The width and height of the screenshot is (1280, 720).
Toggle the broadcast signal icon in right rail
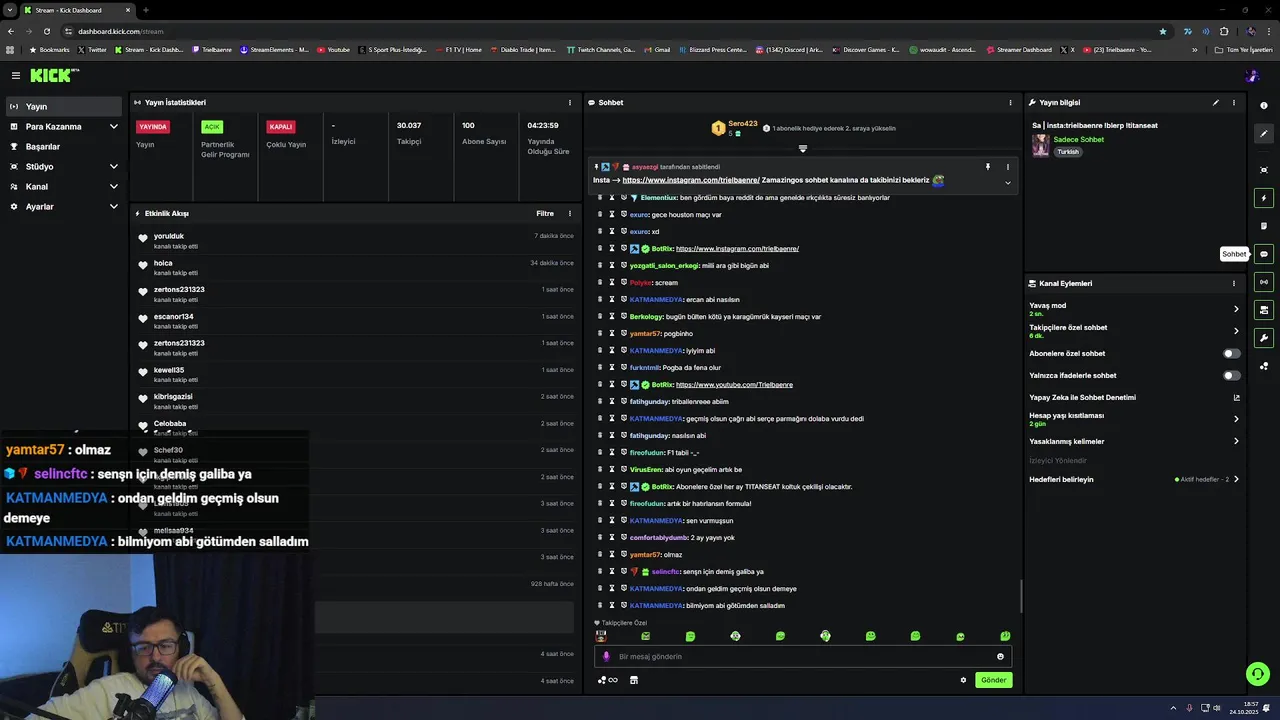tap(1264, 282)
